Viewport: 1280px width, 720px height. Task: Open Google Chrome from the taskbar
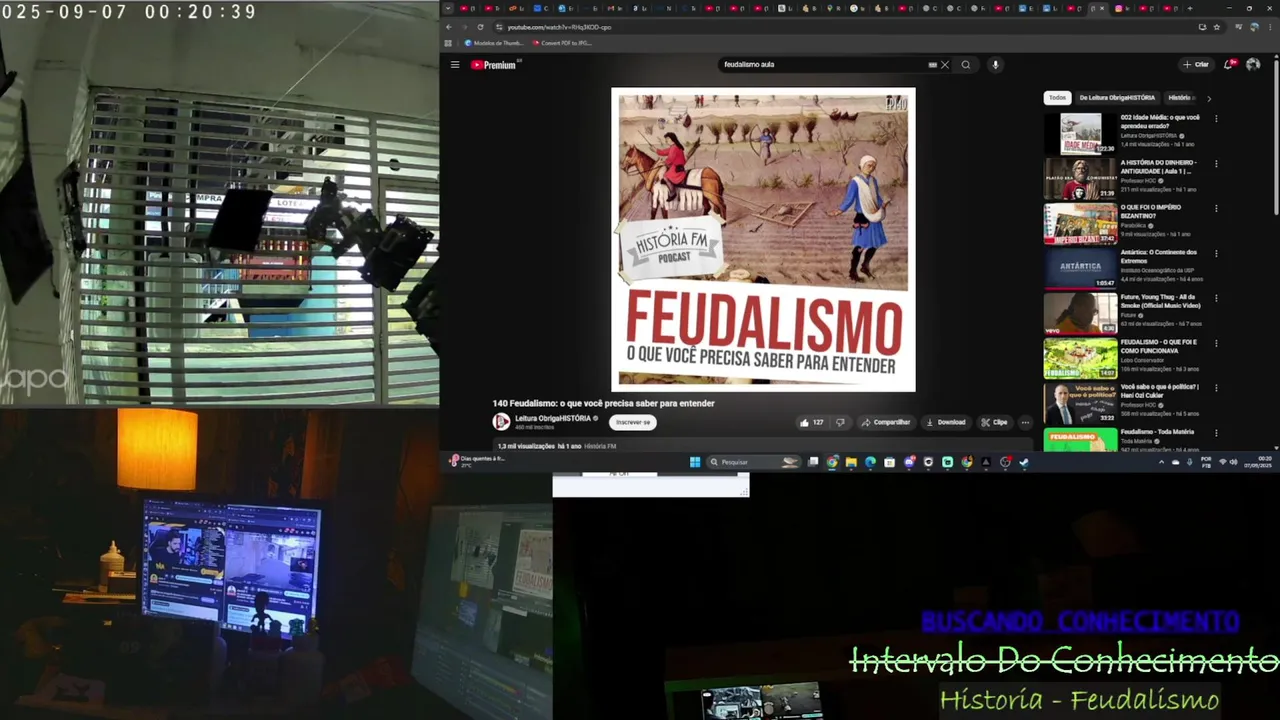coord(832,462)
